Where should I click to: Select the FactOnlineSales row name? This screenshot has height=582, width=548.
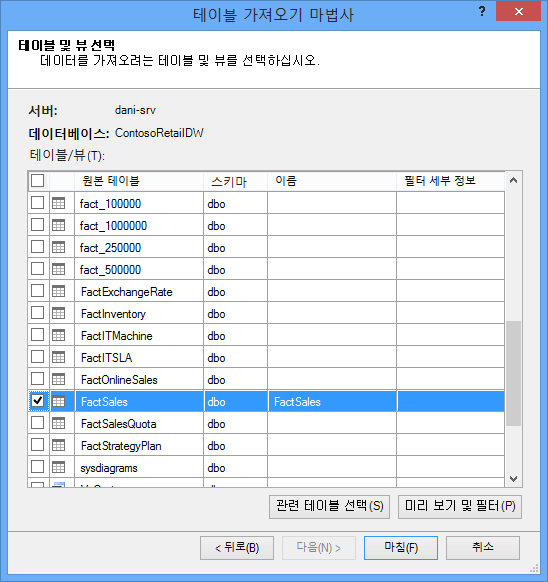119,380
